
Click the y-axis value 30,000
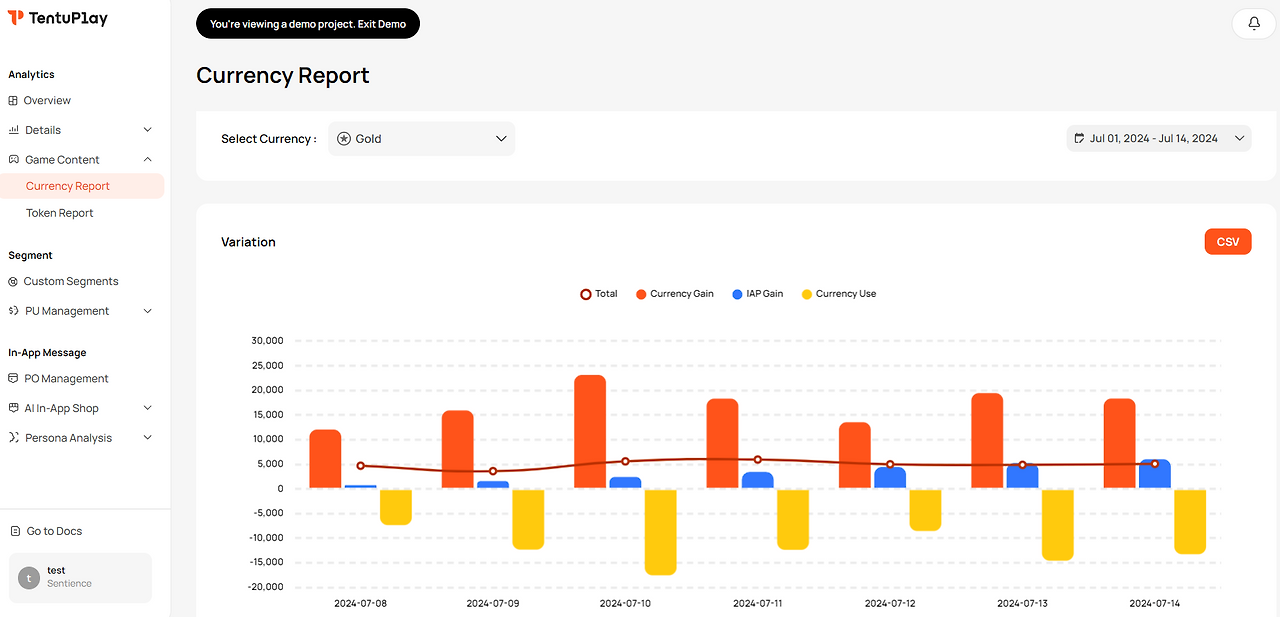click(x=267, y=341)
